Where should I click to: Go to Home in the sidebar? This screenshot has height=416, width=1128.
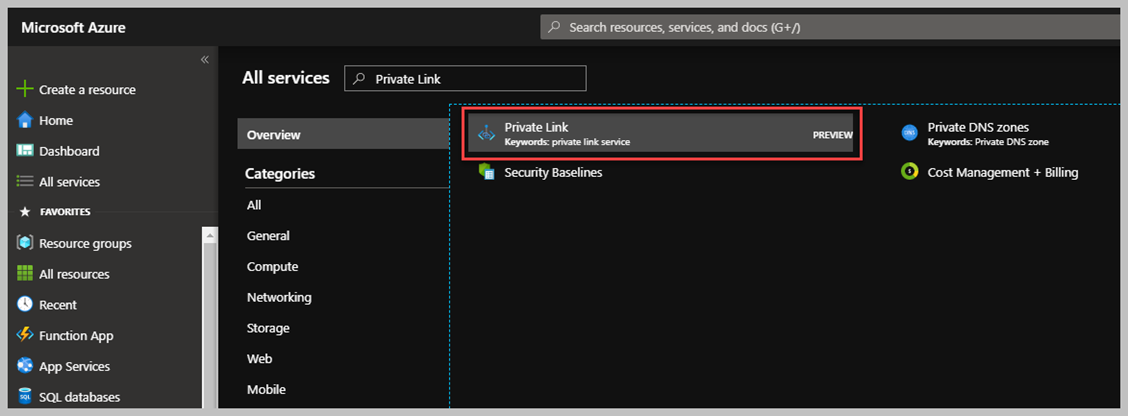tap(55, 120)
